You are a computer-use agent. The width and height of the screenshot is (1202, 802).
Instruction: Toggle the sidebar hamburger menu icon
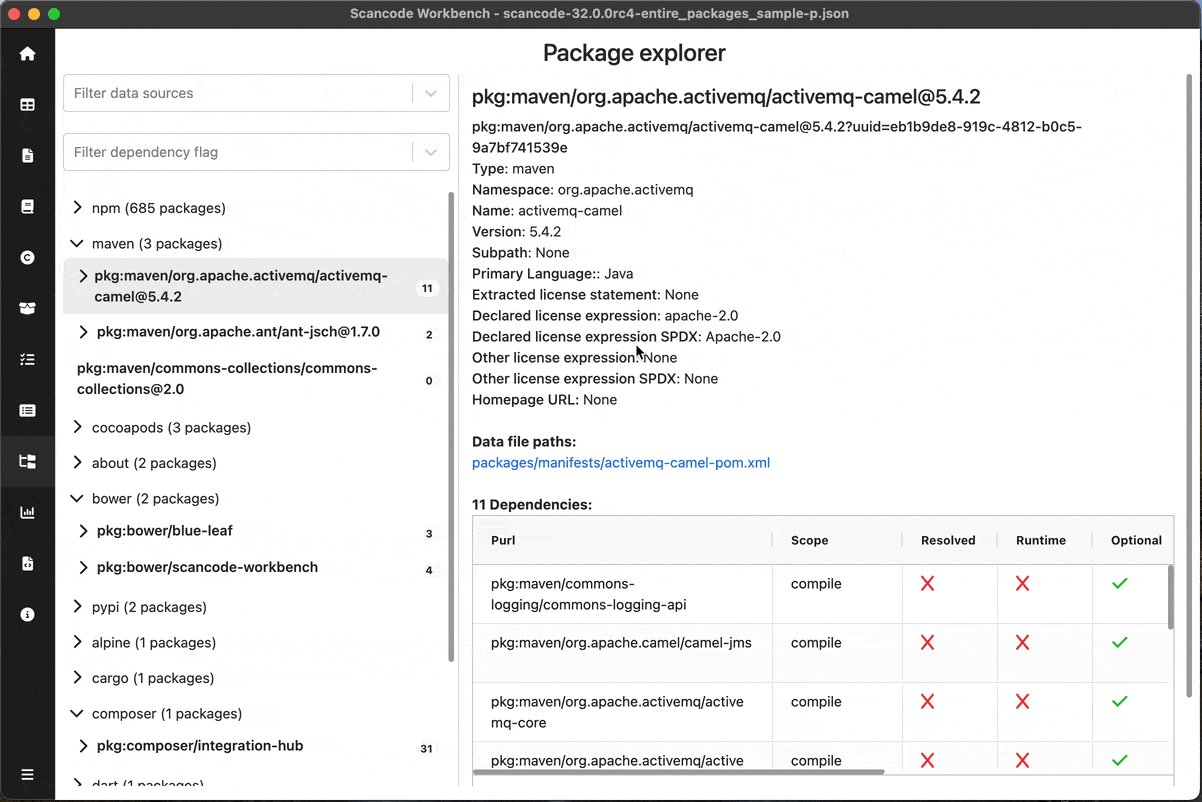click(27, 775)
